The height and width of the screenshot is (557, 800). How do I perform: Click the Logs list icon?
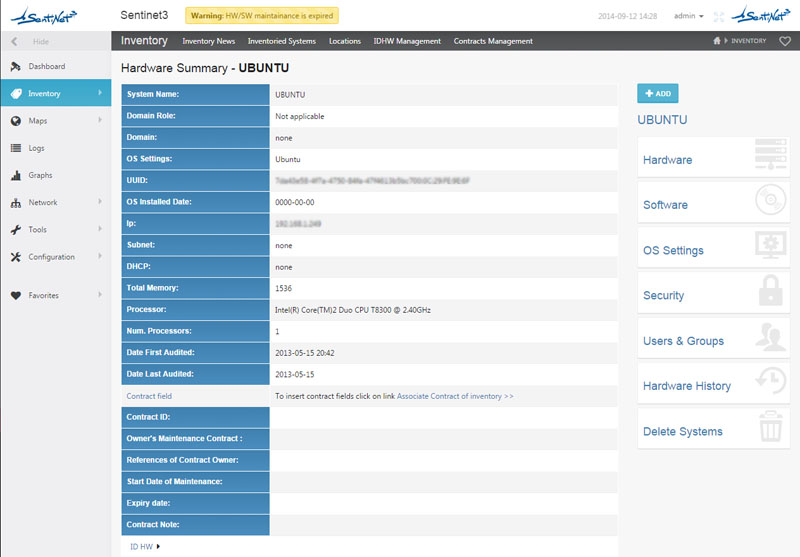[x=16, y=148]
